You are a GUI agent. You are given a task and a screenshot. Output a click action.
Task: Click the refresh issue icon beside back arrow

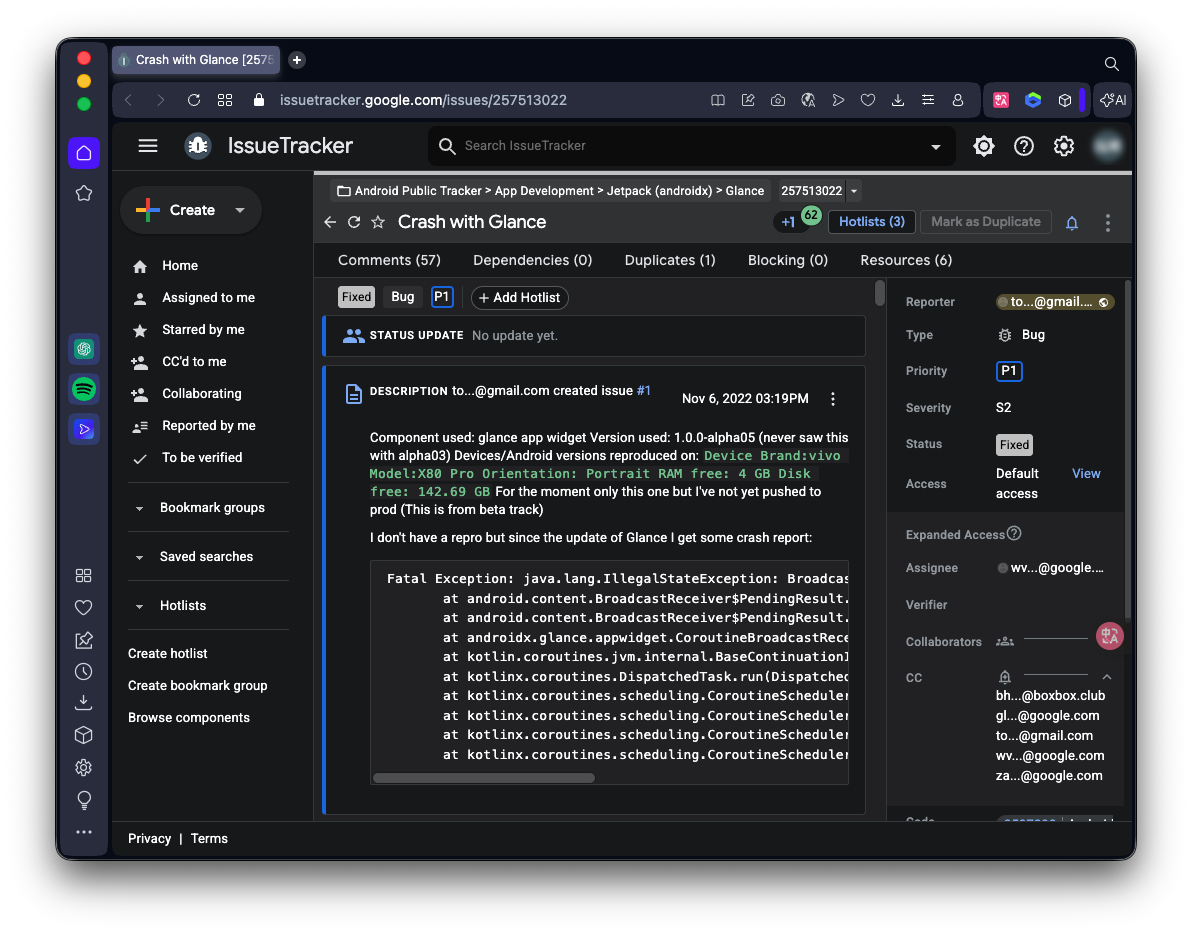(354, 222)
